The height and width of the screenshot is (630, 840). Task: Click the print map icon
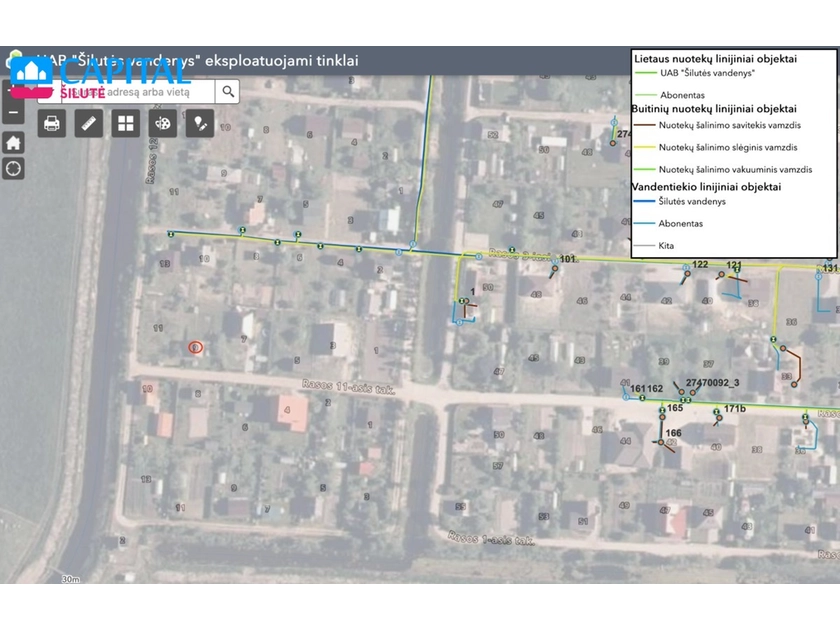tap(52, 124)
